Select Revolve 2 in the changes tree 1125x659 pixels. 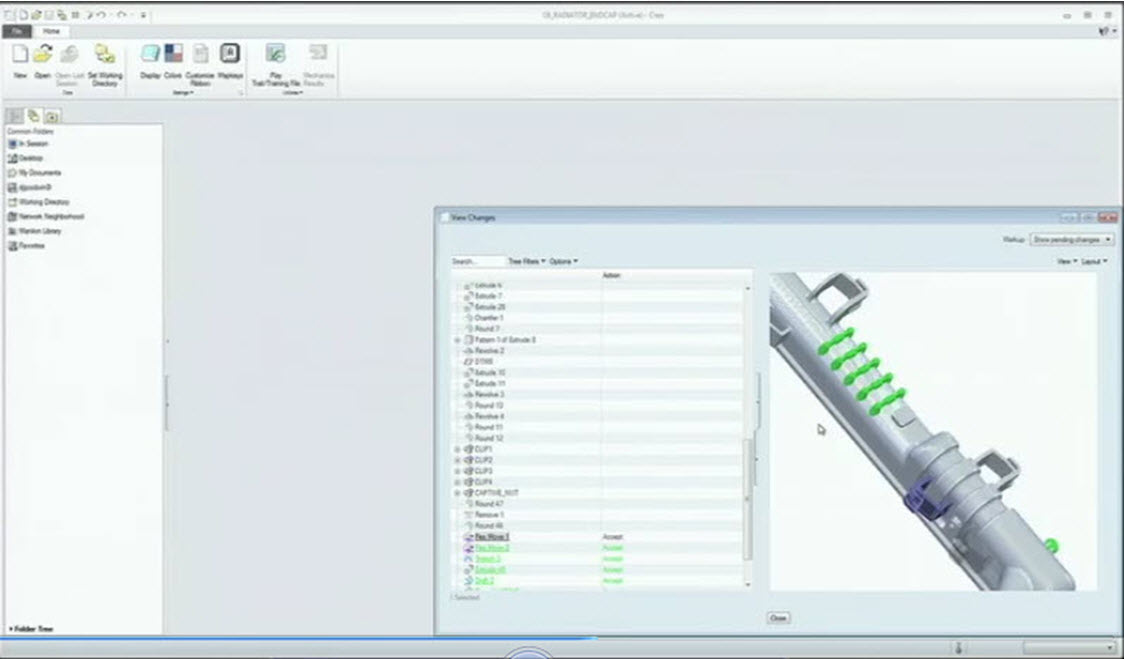click(x=489, y=350)
